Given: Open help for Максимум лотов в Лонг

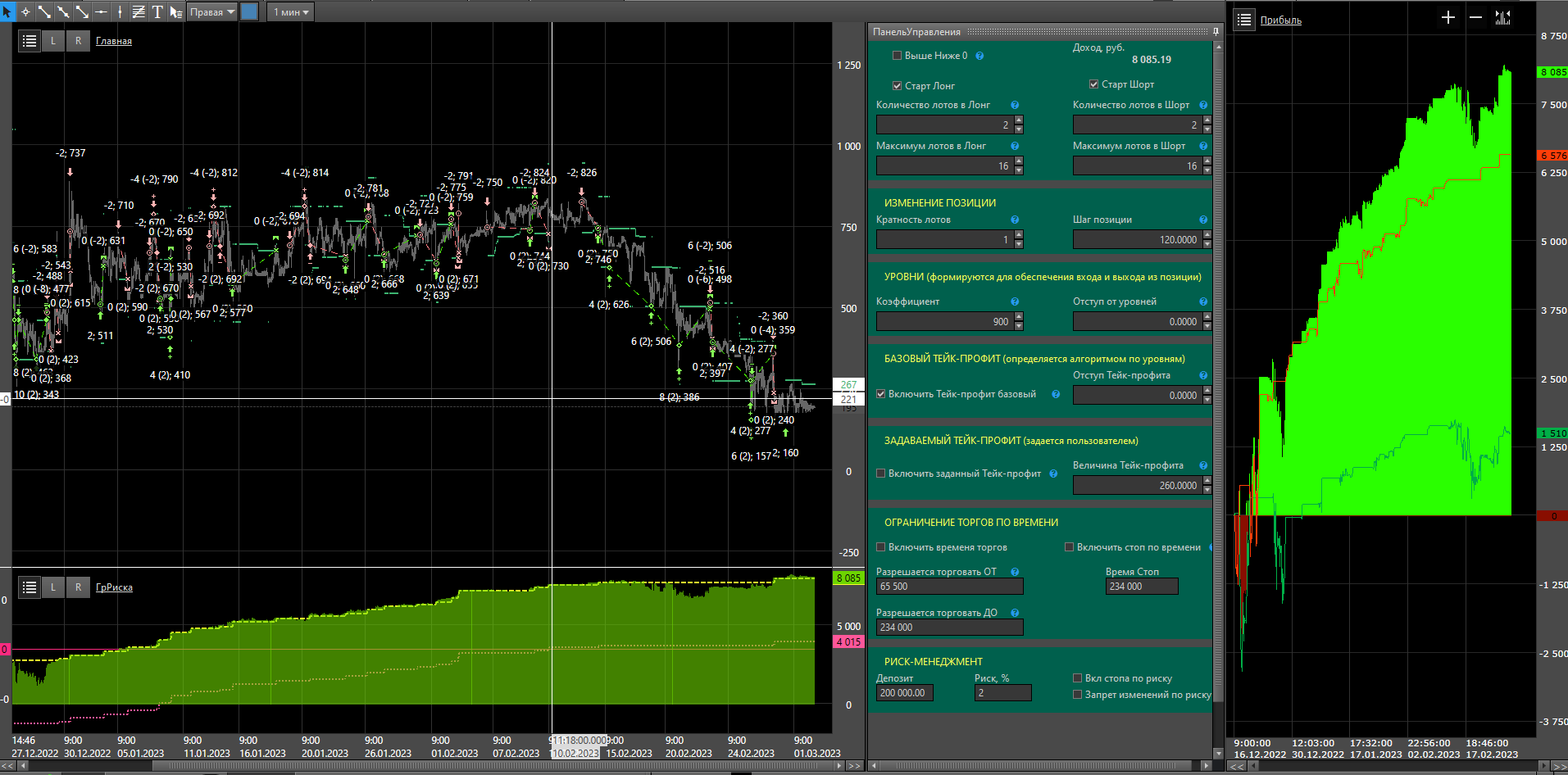Looking at the screenshot, I should click(1015, 146).
